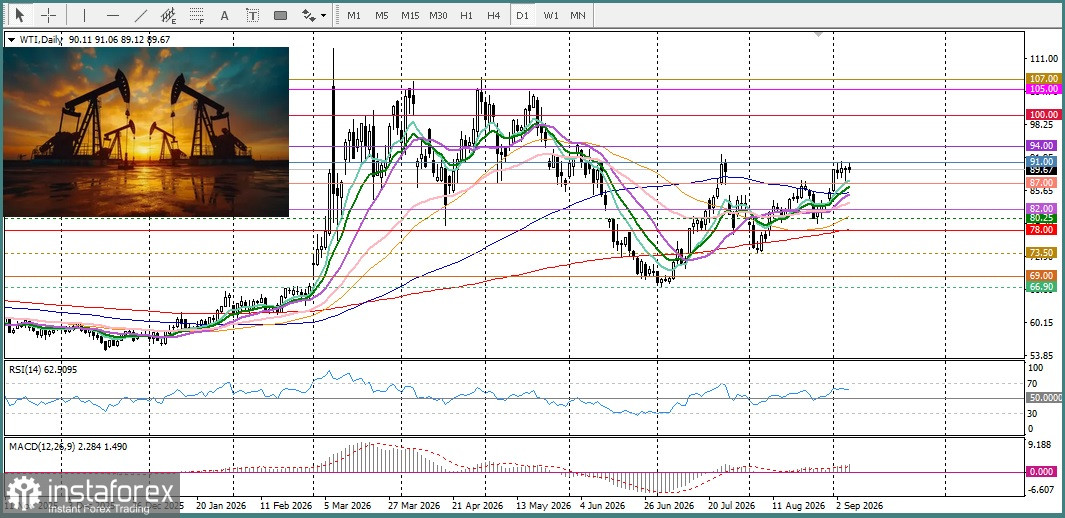Click the 100.00 price level label
Screen dimensions: 1065x518
point(1043,115)
